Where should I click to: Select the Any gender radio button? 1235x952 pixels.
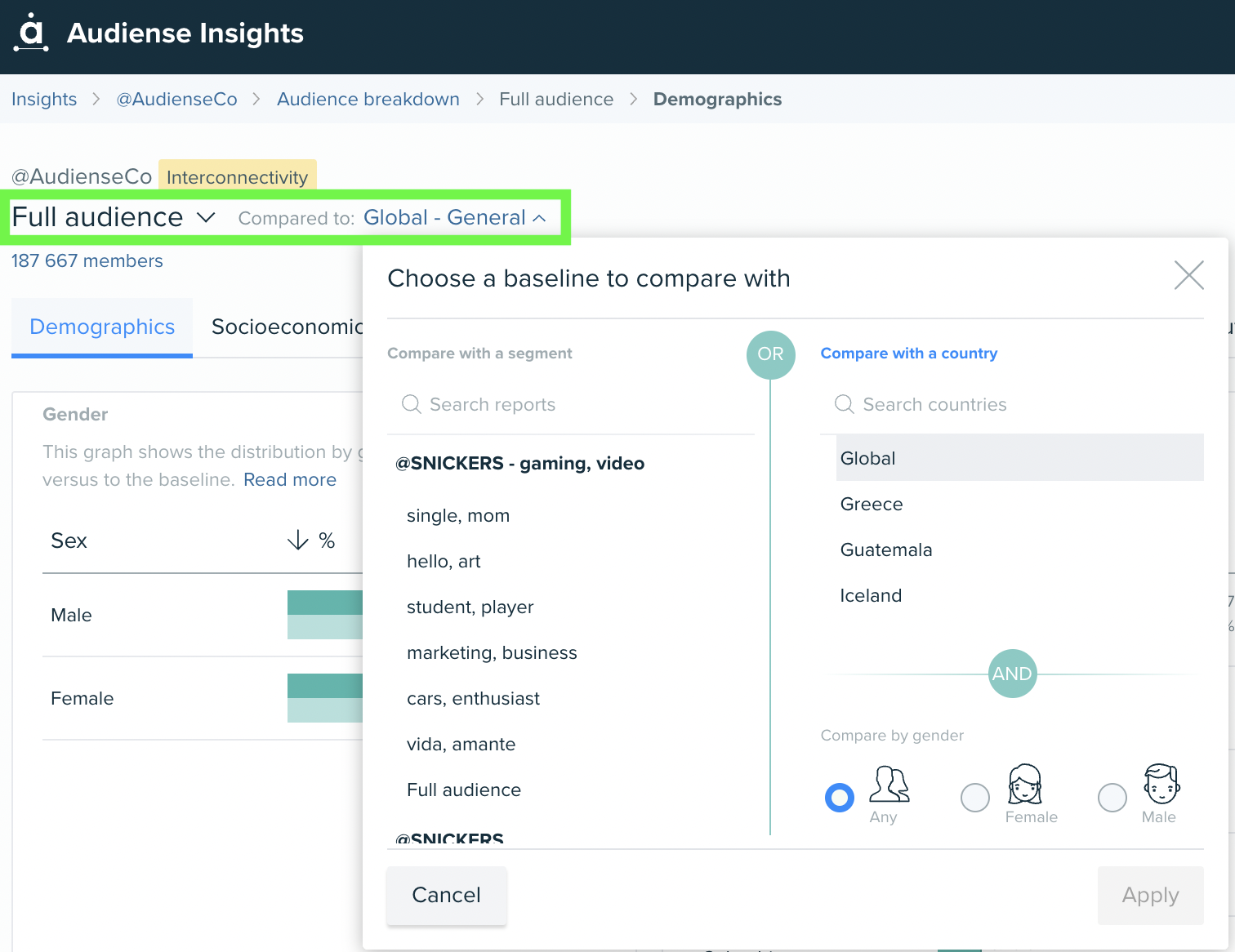(840, 797)
